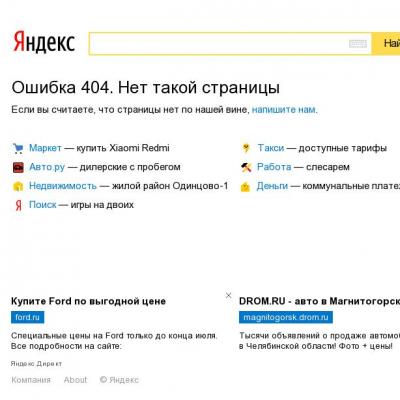
Task: Click 'доступные тарифы' text
Action: click(x=343, y=148)
